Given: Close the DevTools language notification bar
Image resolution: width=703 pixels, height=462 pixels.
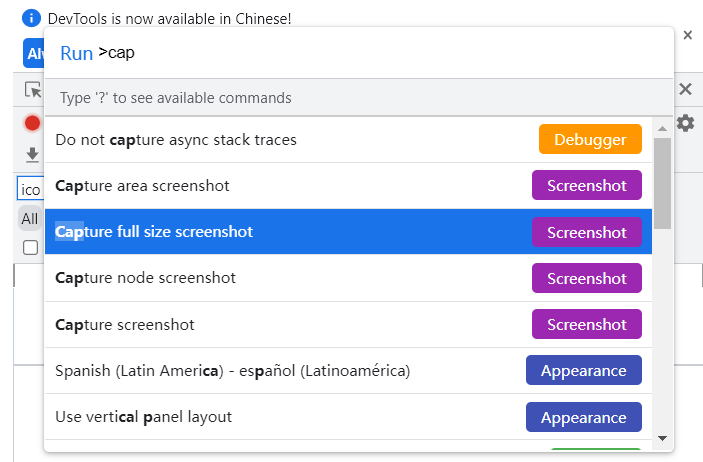Looking at the screenshot, I should pyautogui.click(x=688, y=35).
